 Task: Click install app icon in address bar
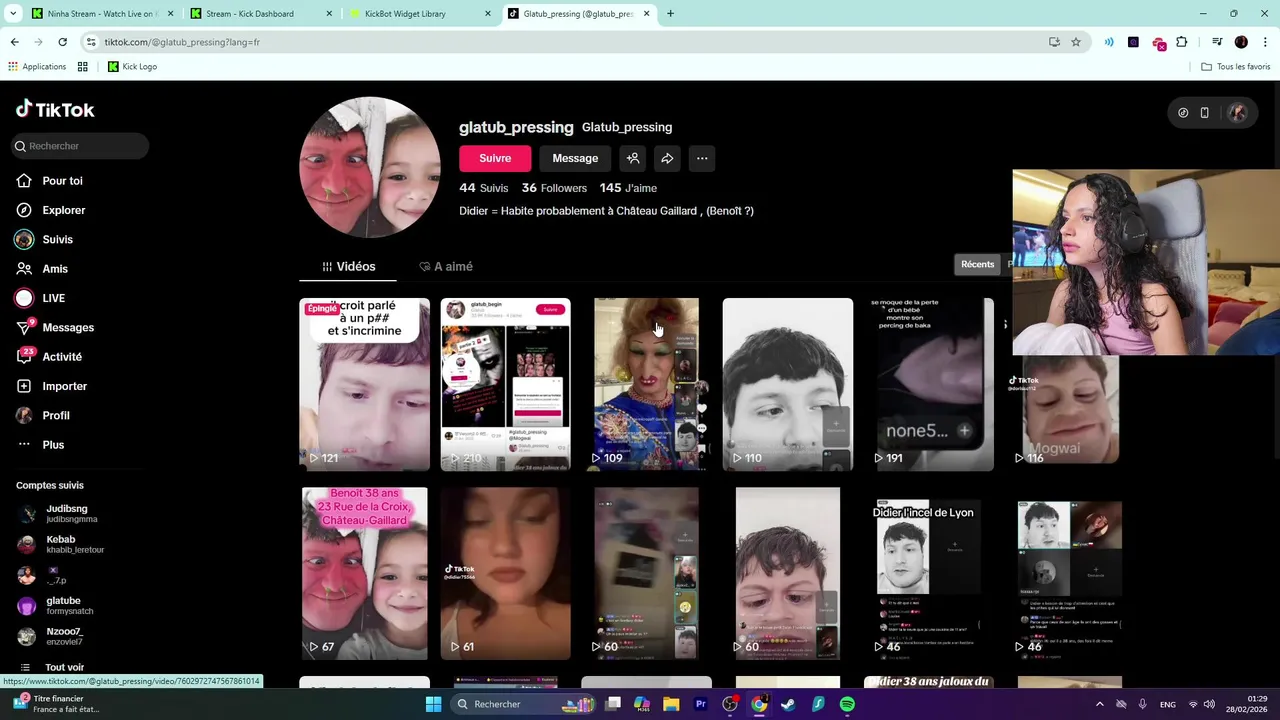1054,42
